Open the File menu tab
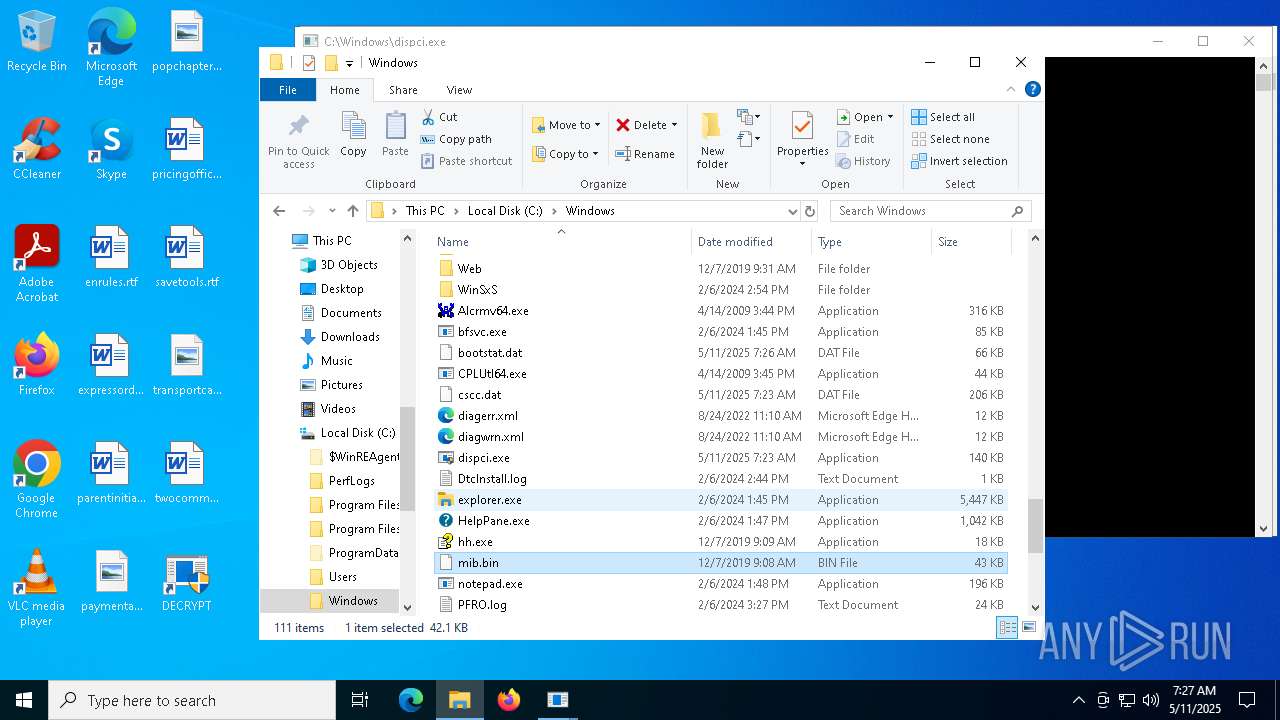This screenshot has width=1280, height=720. [288, 90]
